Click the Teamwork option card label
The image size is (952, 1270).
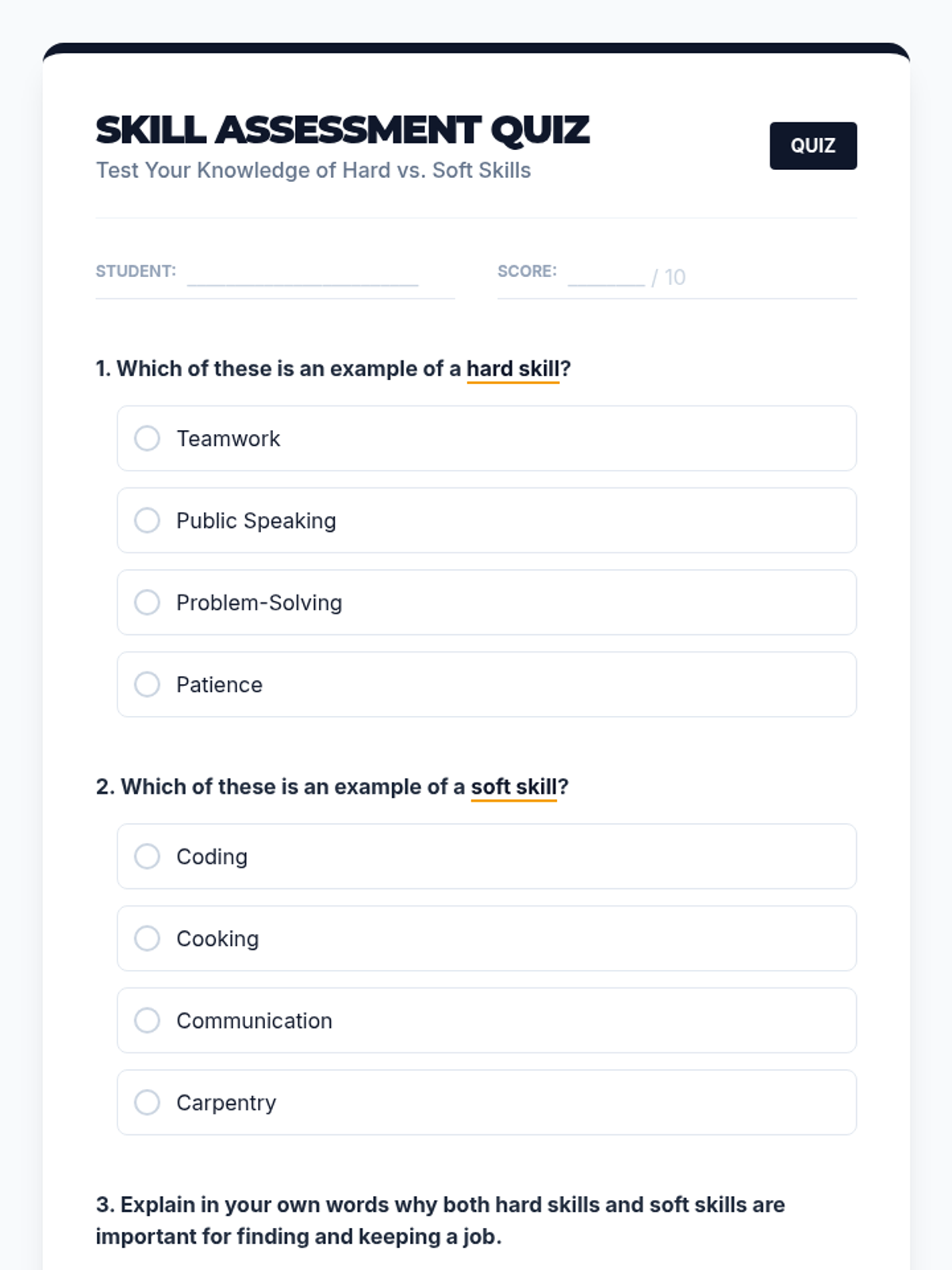tap(228, 439)
